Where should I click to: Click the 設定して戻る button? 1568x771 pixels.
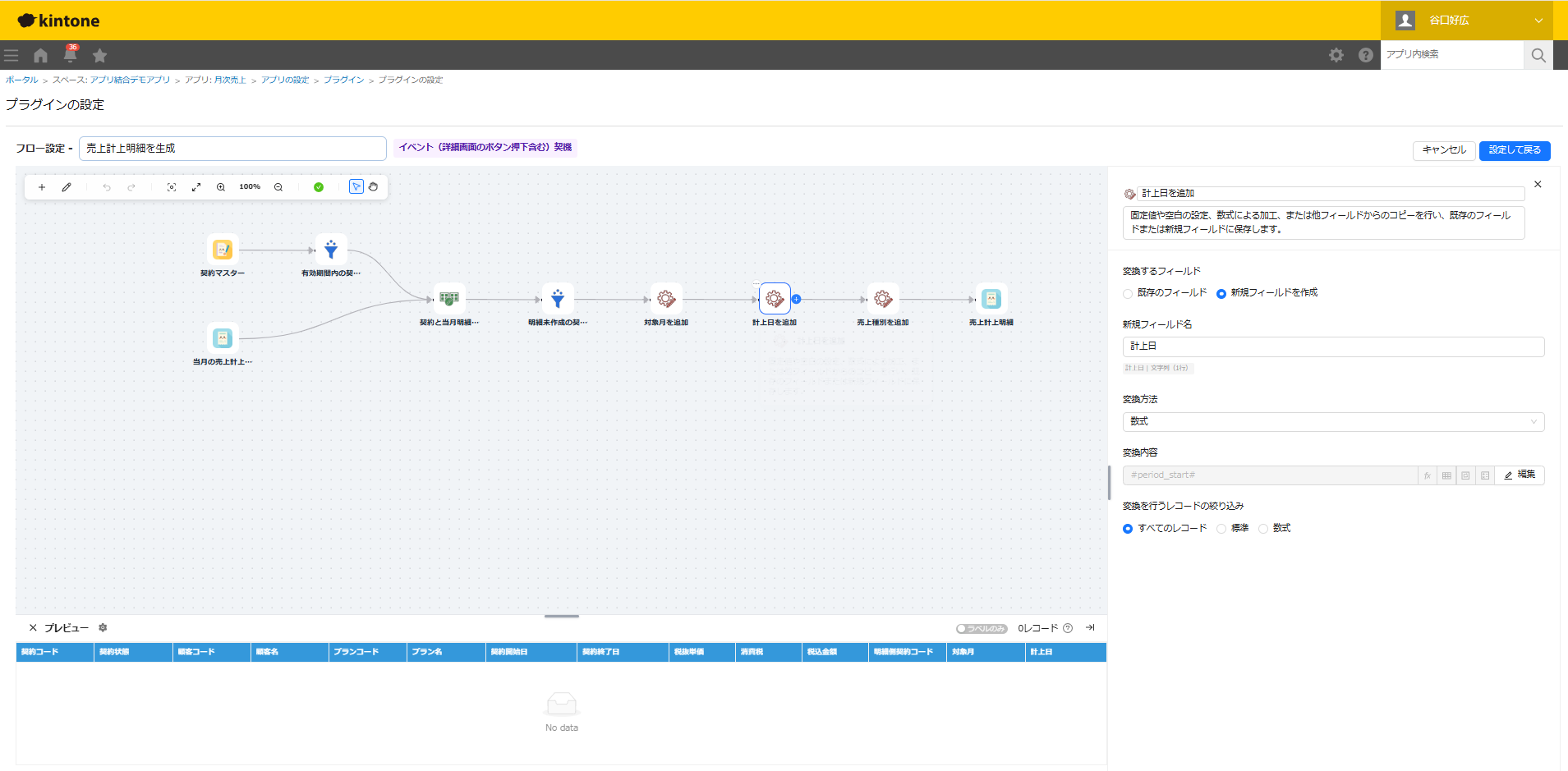pyautogui.click(x=1515, y=150)
